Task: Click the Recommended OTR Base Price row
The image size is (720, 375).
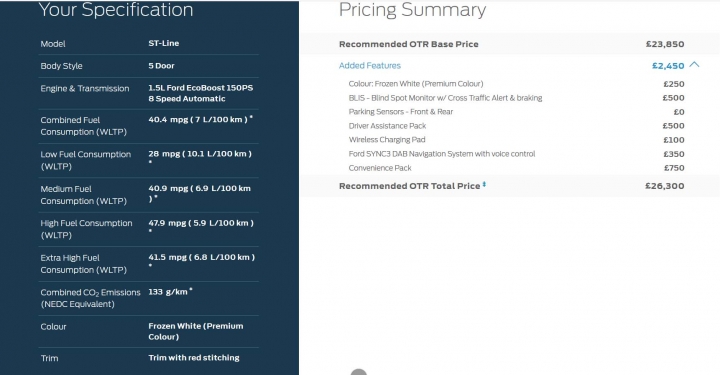Action: (511, 44)
